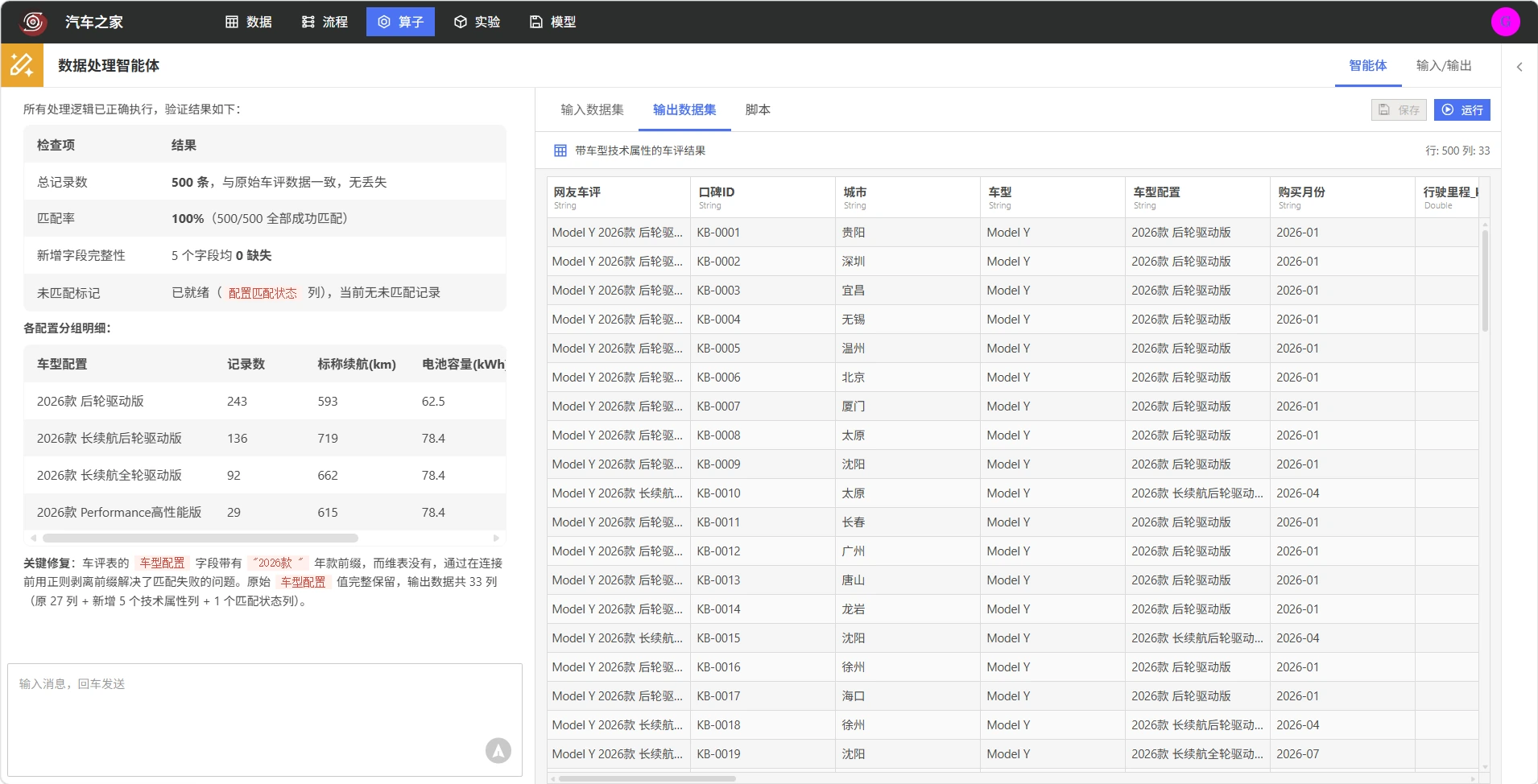This screenshot has height=784, width=1538.
Task: Click the 总记录数 check row
Action: click(265, 182)
